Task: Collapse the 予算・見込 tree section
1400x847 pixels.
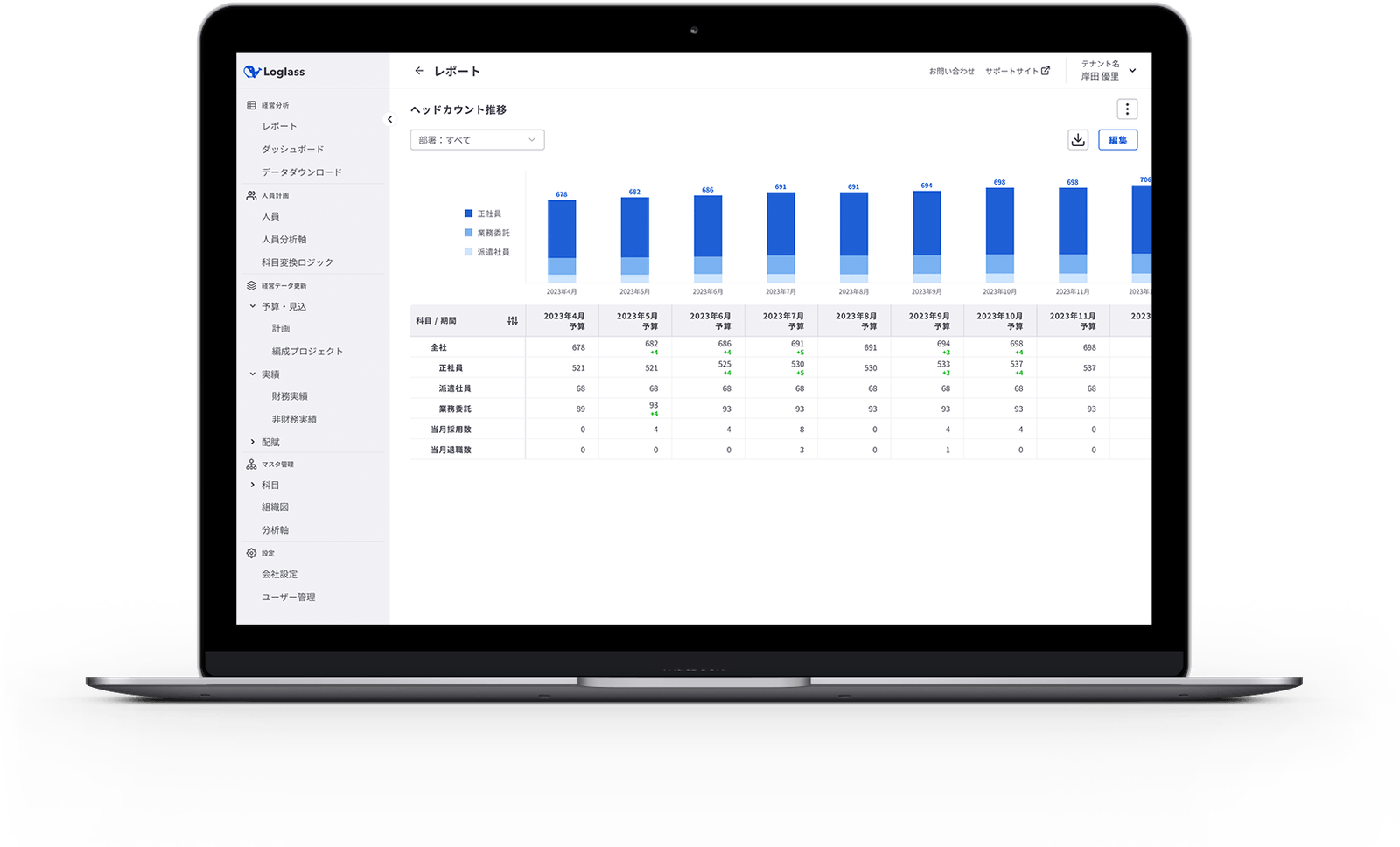Action: tap(253, 306)
